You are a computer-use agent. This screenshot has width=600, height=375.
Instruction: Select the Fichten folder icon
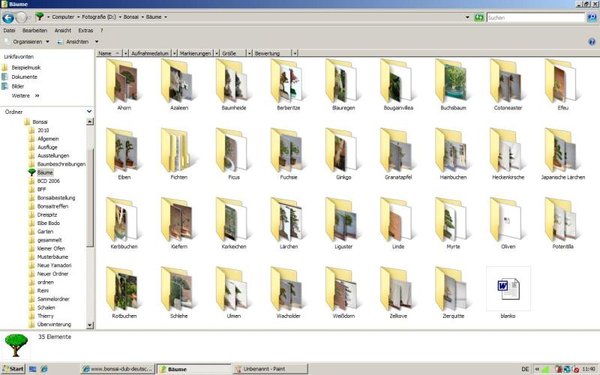pyautogui.click(x=177, y=151)
